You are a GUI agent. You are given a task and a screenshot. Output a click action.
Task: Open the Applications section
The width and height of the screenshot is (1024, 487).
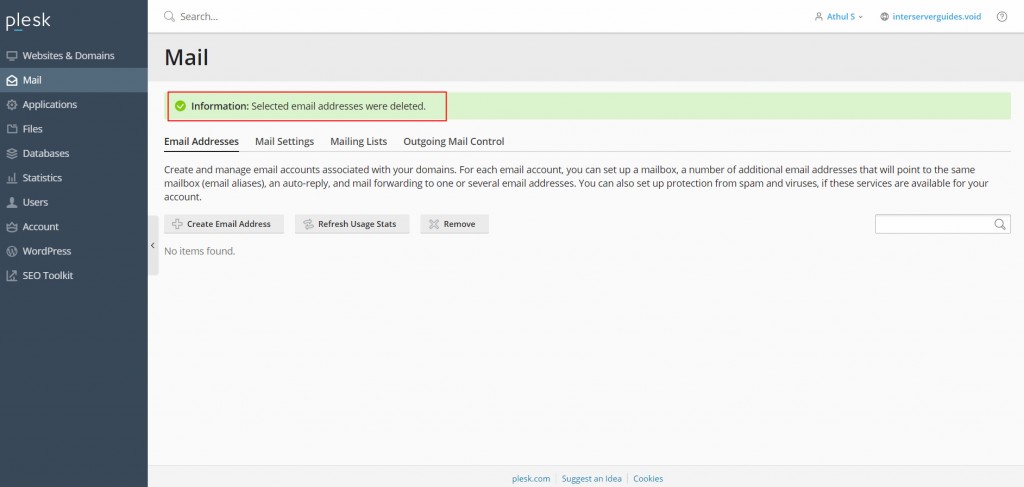click(x=49, y=105)
